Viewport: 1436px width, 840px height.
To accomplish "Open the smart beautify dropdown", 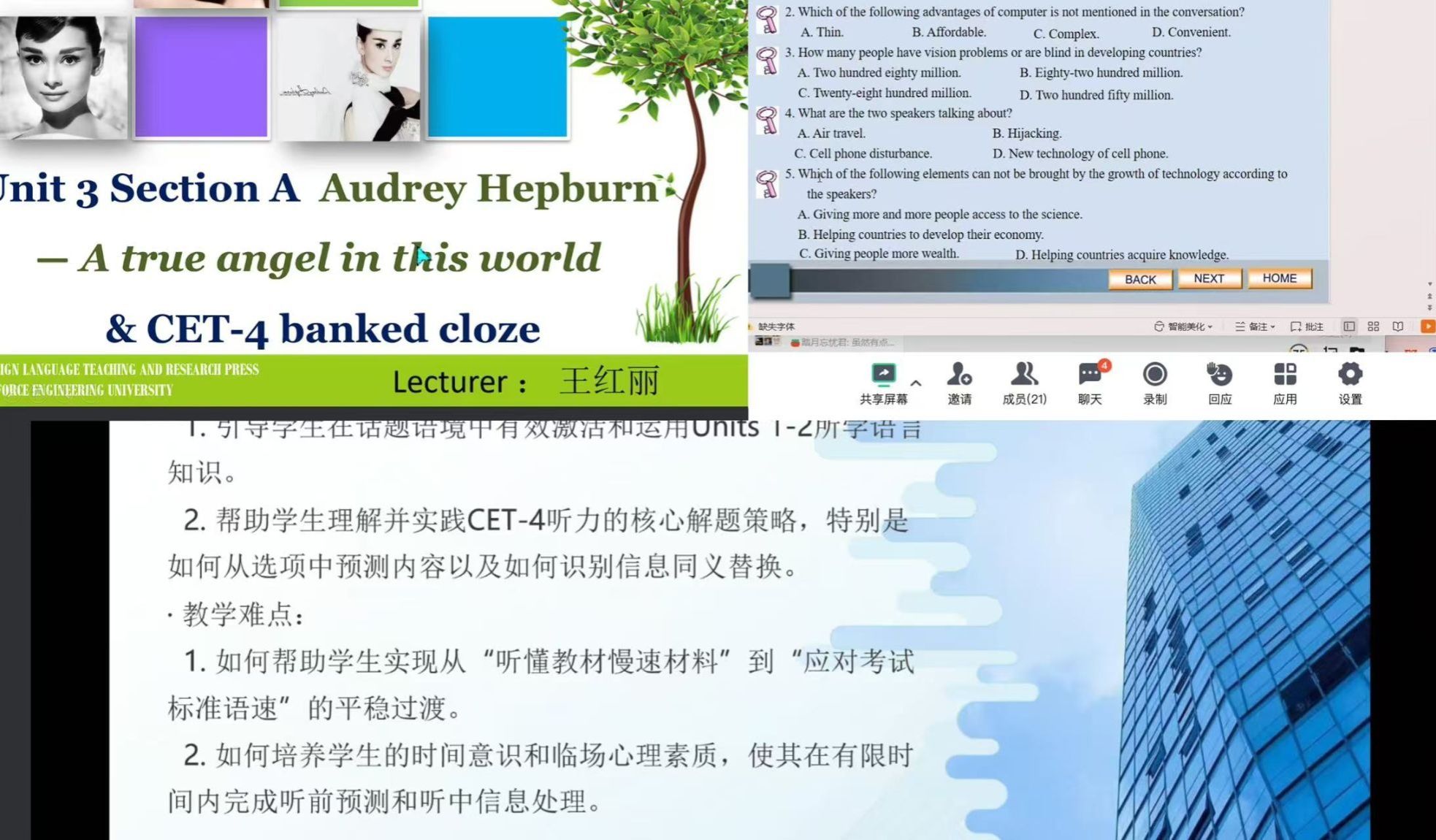I will point(1183,327).
